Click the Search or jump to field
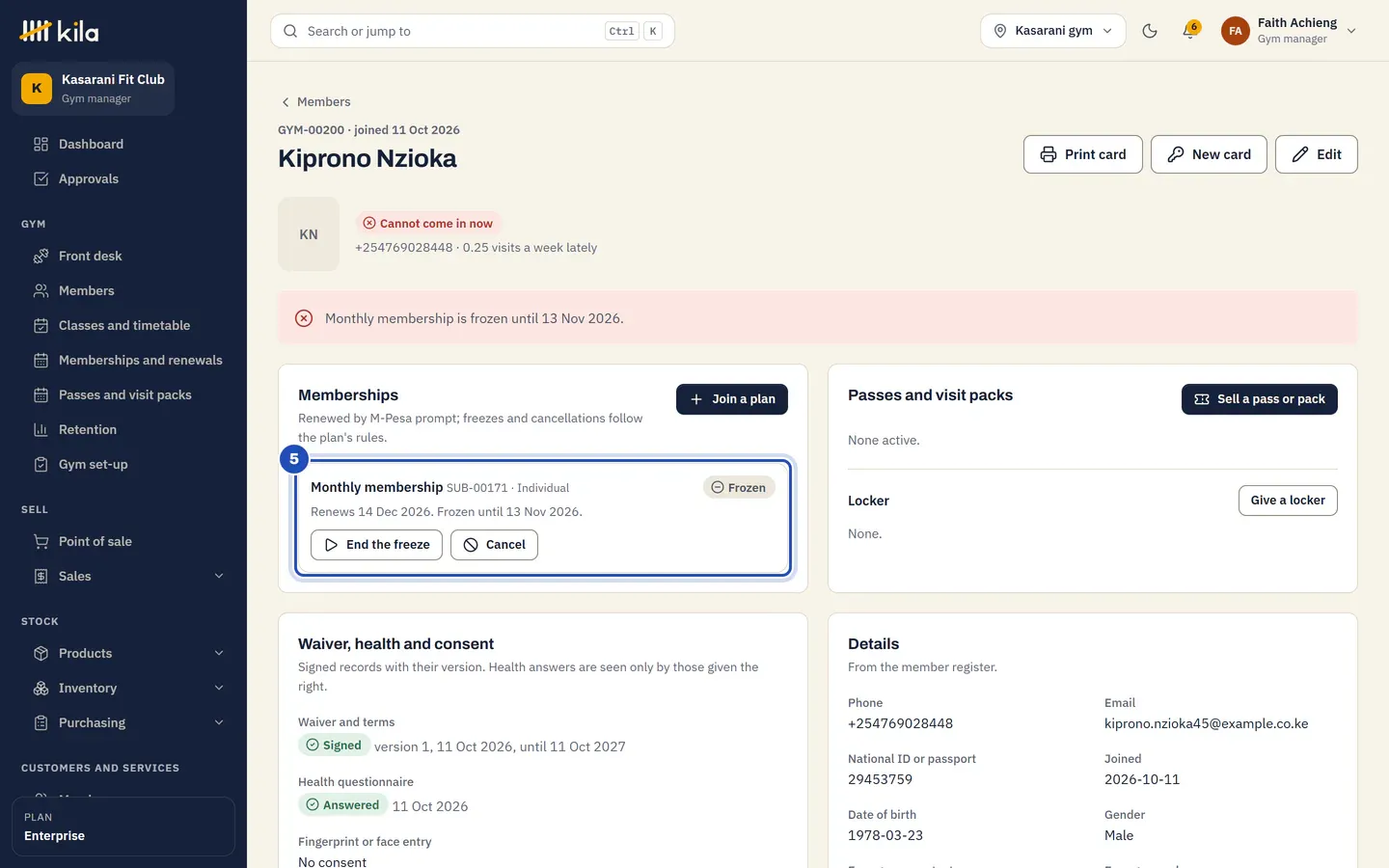Screen dimensions: 1389x868 (x=473, y=31)
